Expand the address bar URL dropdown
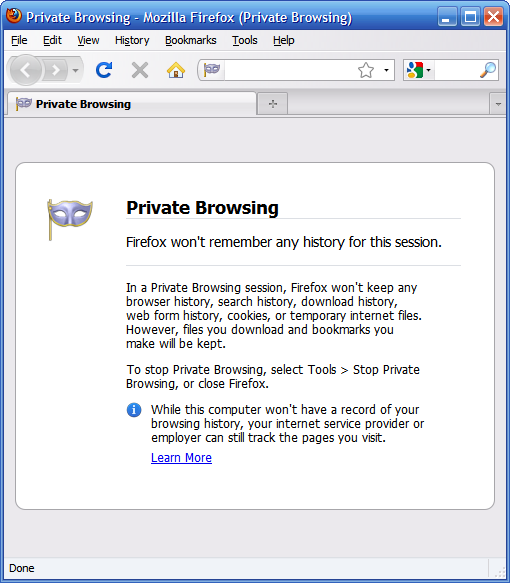This screenshot has height=583, width=510. point(386,70)
